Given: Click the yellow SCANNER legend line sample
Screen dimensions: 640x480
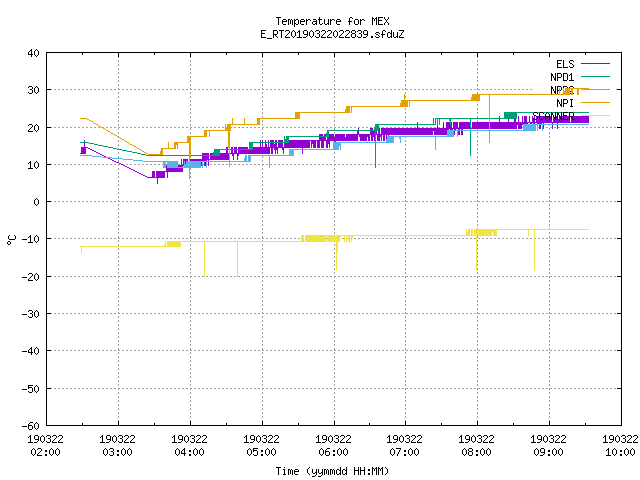Looking at the screenshot, I should [595, 116].
